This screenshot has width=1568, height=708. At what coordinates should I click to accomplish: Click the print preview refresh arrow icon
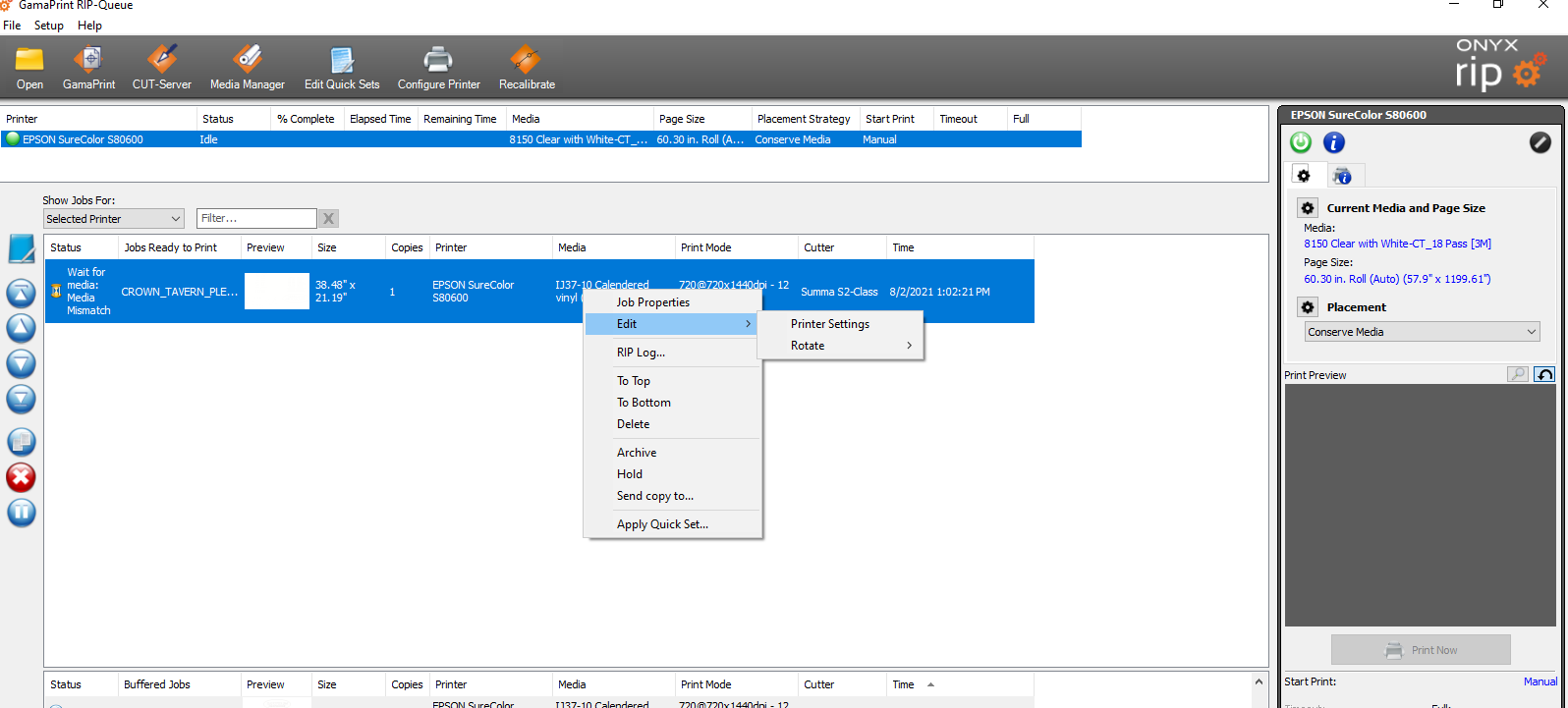pos(1544,374)
